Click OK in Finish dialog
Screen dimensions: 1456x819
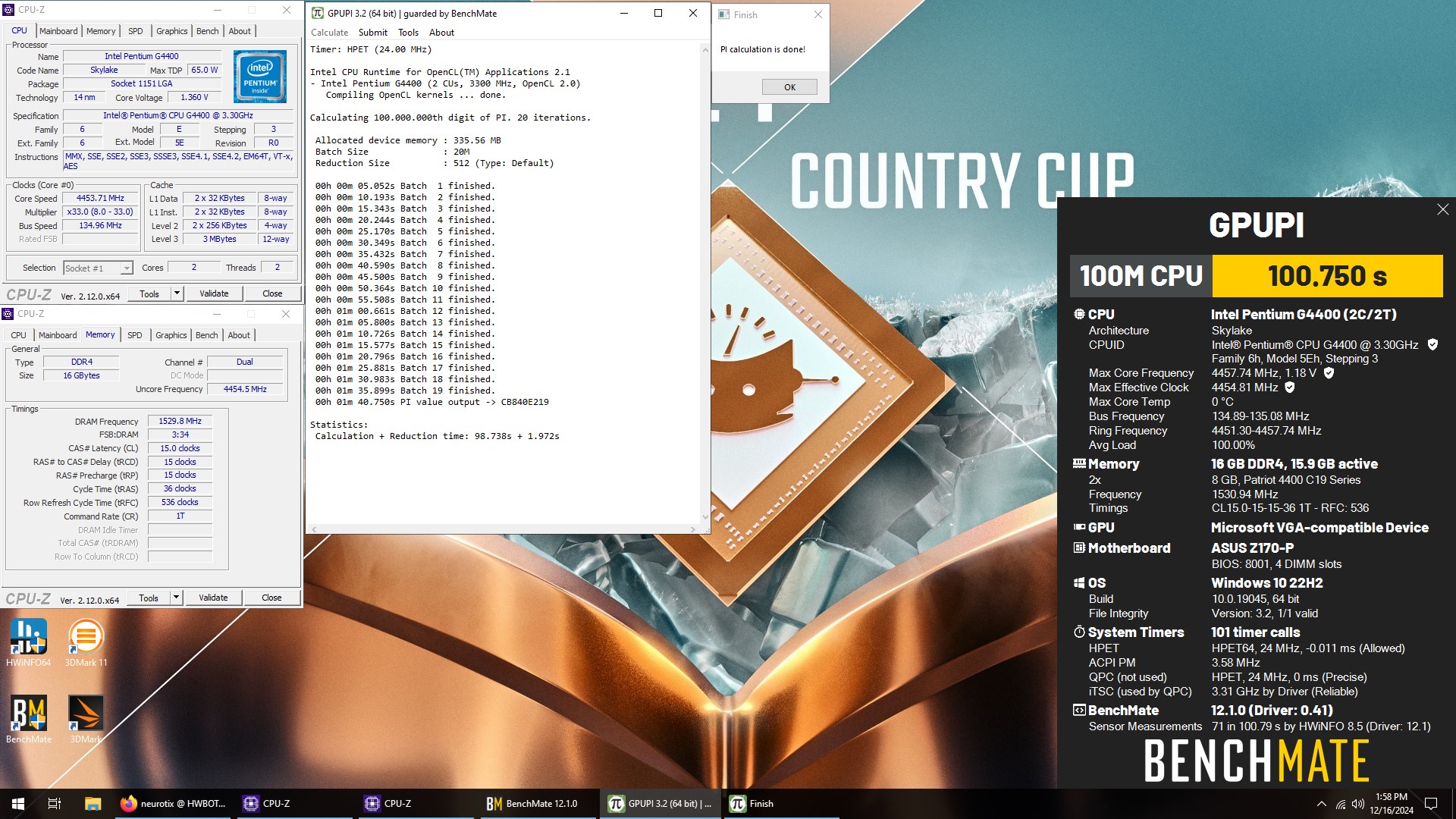pos(789,87)
